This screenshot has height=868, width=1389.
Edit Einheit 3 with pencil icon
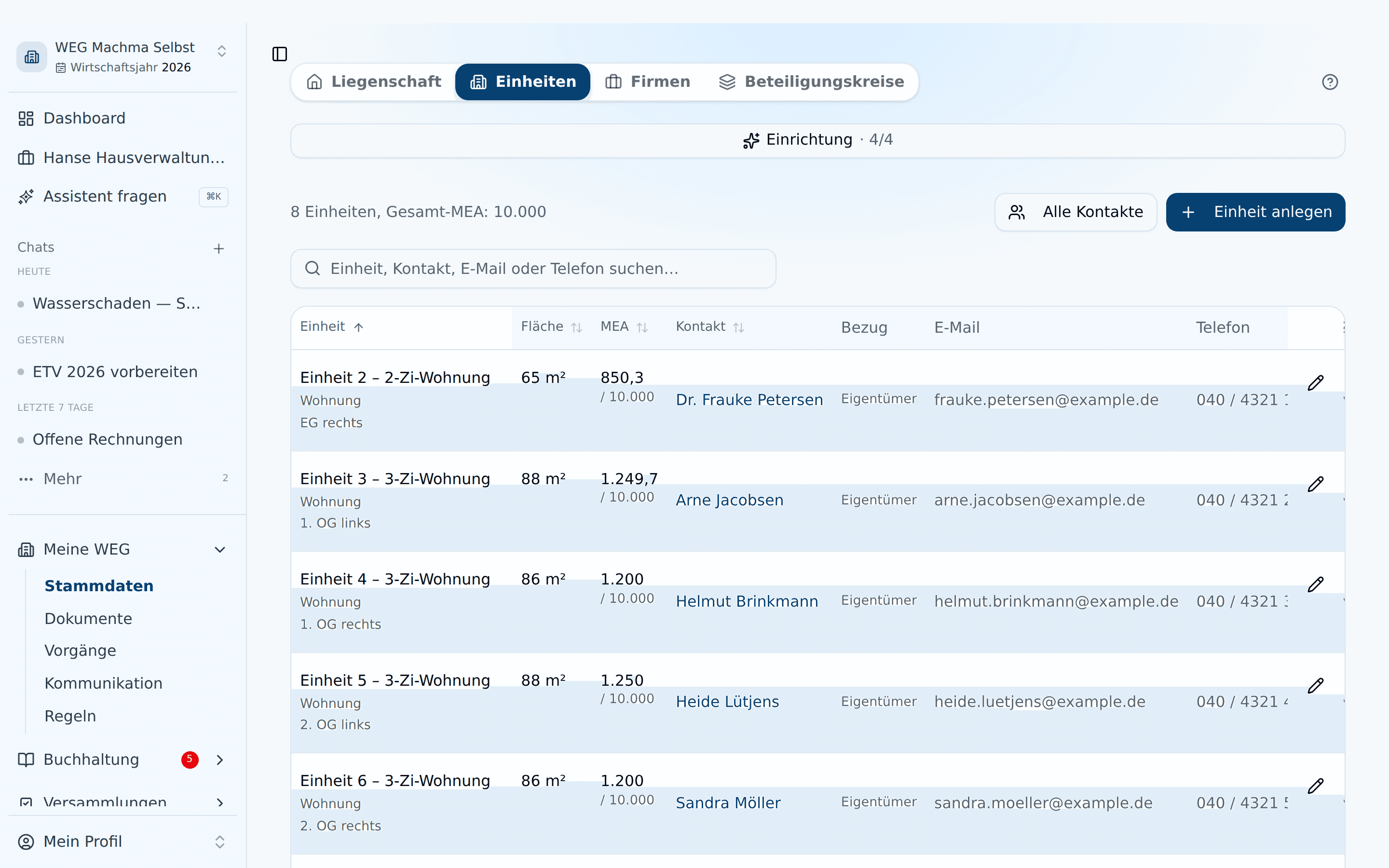pos(1316,484)
